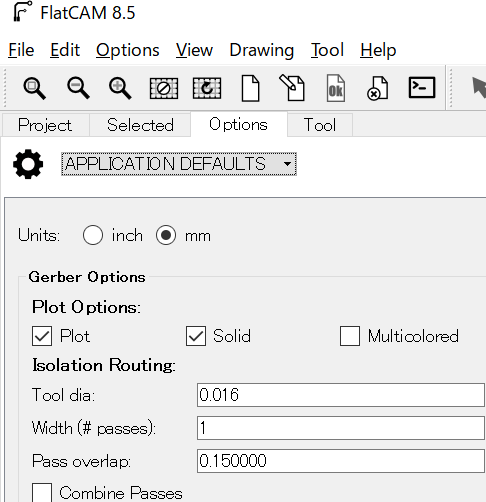Open the Drawing menu
The image size is (486, 502).
point(262,50)
